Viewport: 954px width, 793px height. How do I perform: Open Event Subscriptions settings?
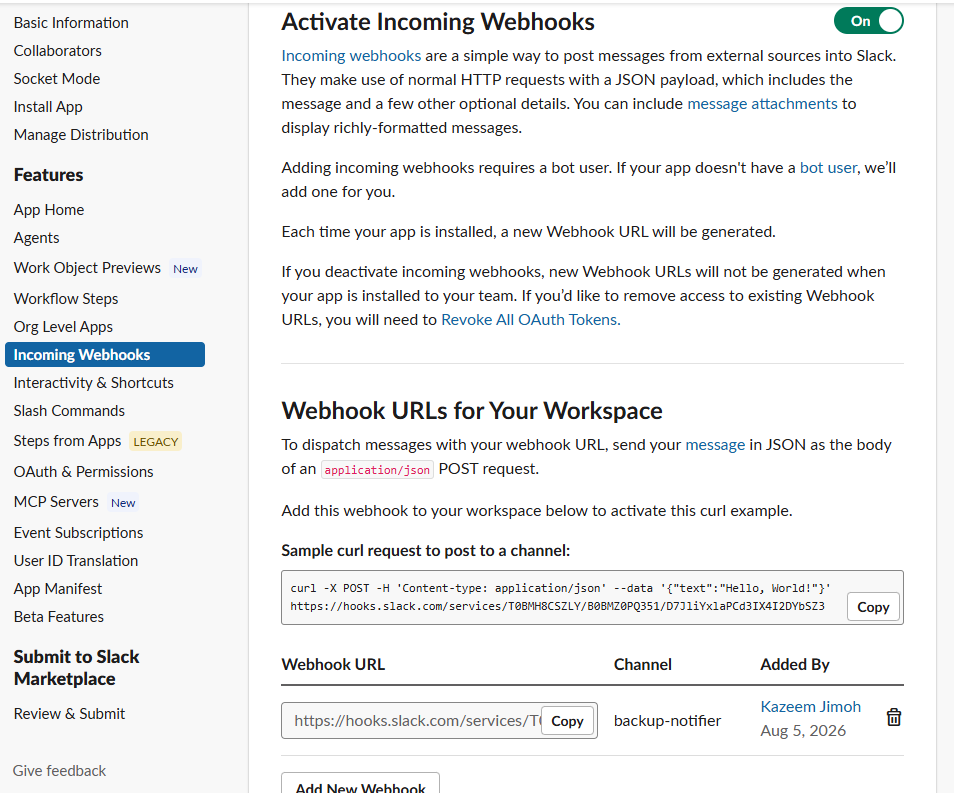[78, 533]
